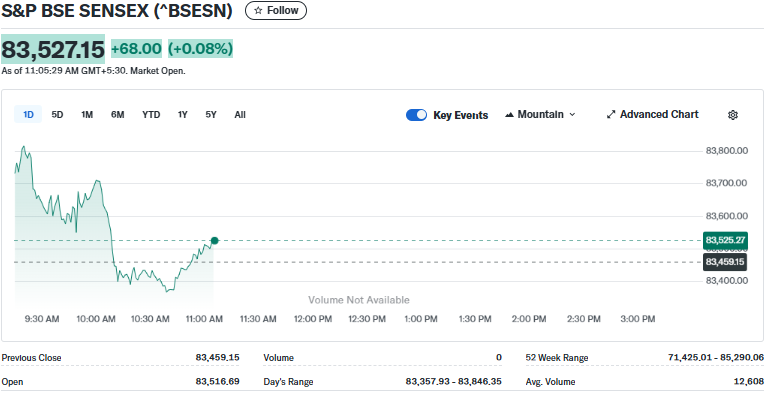Click the current price dot on chart
767x396 pixels.
[x=214, y=241]
